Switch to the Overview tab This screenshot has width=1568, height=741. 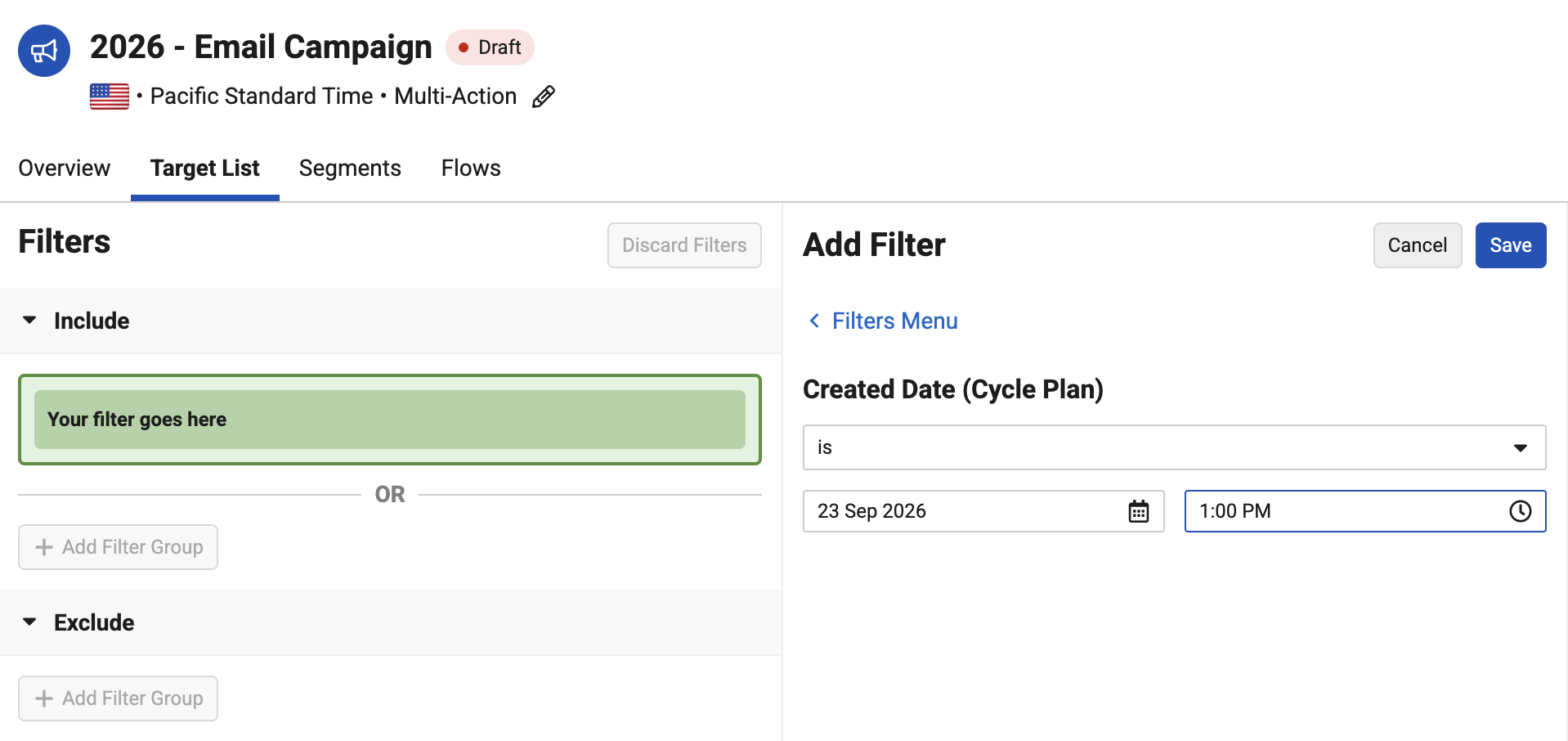pos(65,168)
